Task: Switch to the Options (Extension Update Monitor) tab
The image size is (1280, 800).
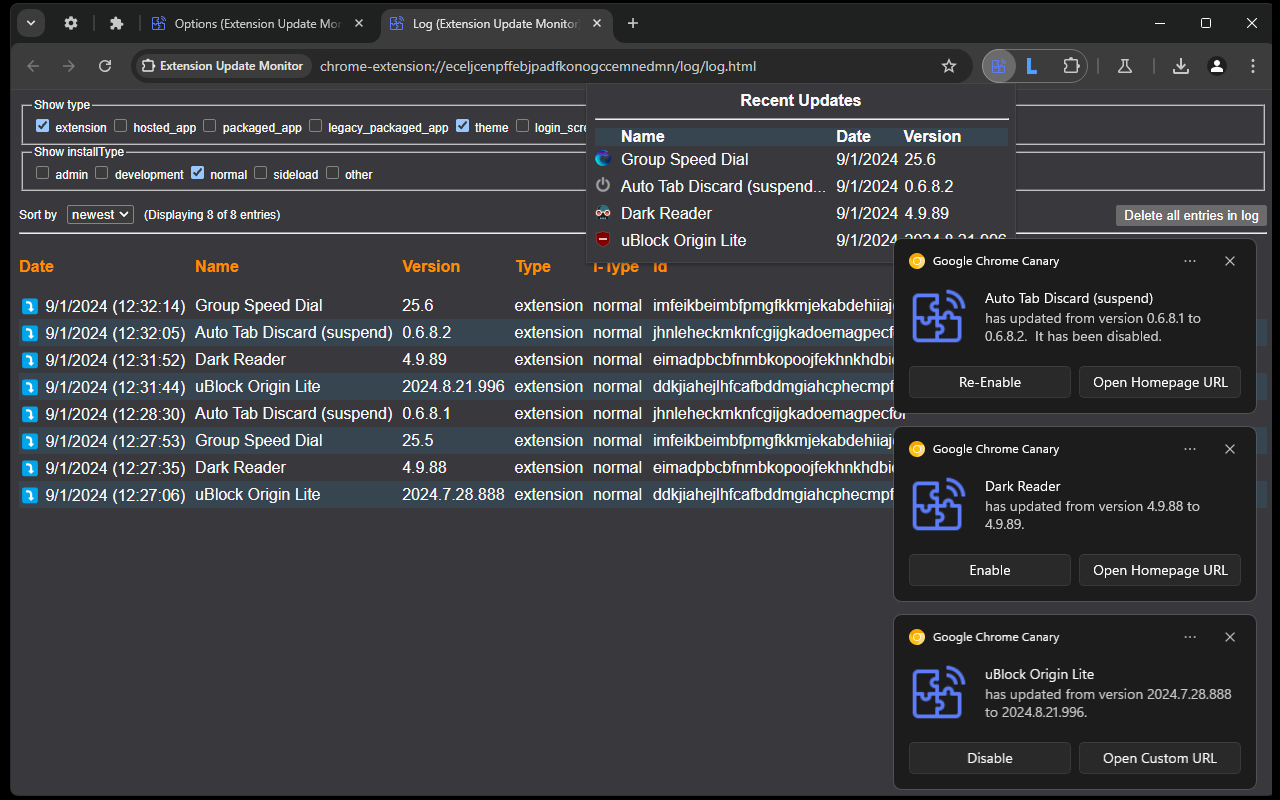Action: tap(259, 23)
